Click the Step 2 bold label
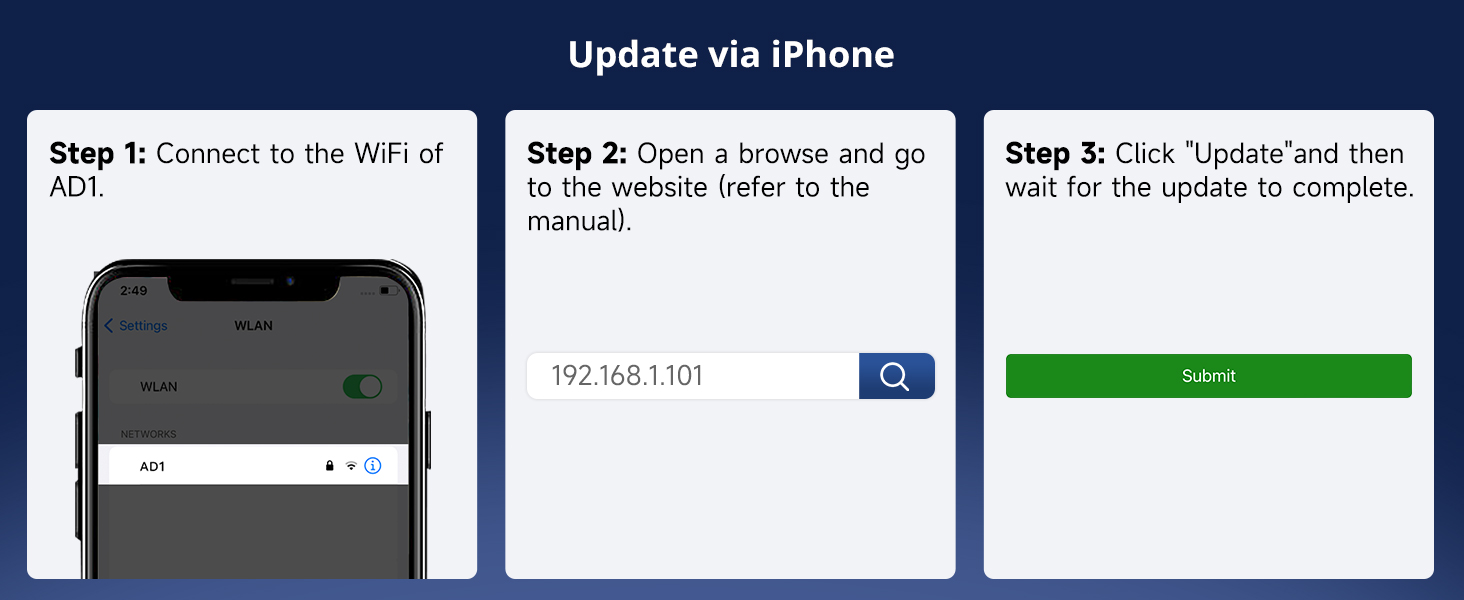Image resolution: width=1464 pixels, height=600 pixels. click(x=577, y=154)
